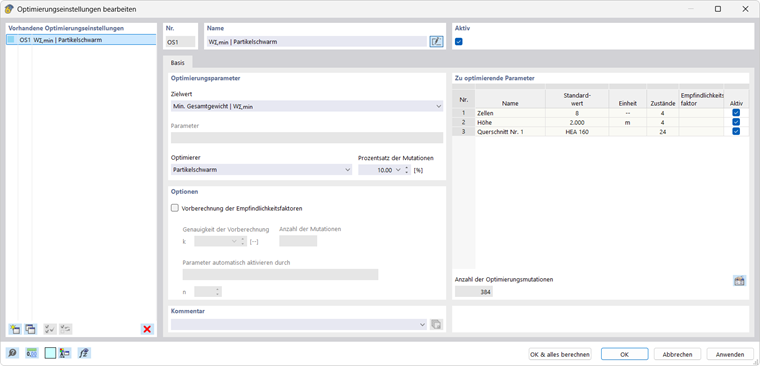The image size is (760, 366).
Task: Click the HEA 160 standard value cell
Action: (x=577, y=131)
